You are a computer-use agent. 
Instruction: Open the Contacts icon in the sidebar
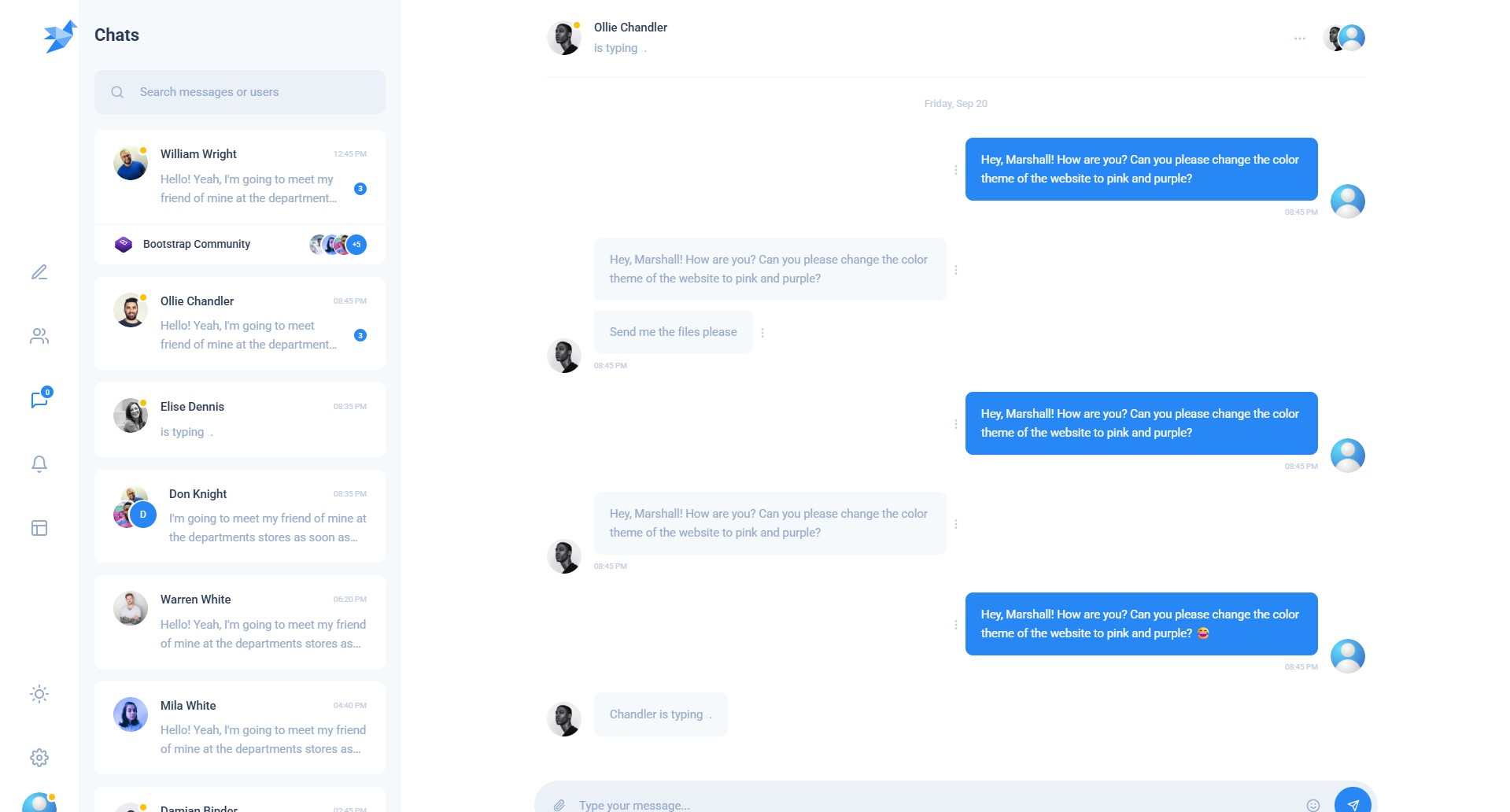[x=39, y=336]
